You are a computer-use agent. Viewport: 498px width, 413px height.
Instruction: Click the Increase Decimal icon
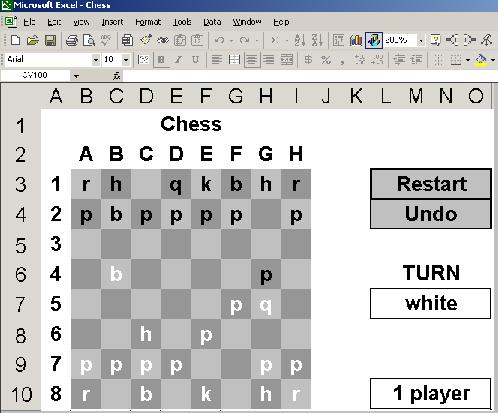pyautogui.click(x=359, y=60)
